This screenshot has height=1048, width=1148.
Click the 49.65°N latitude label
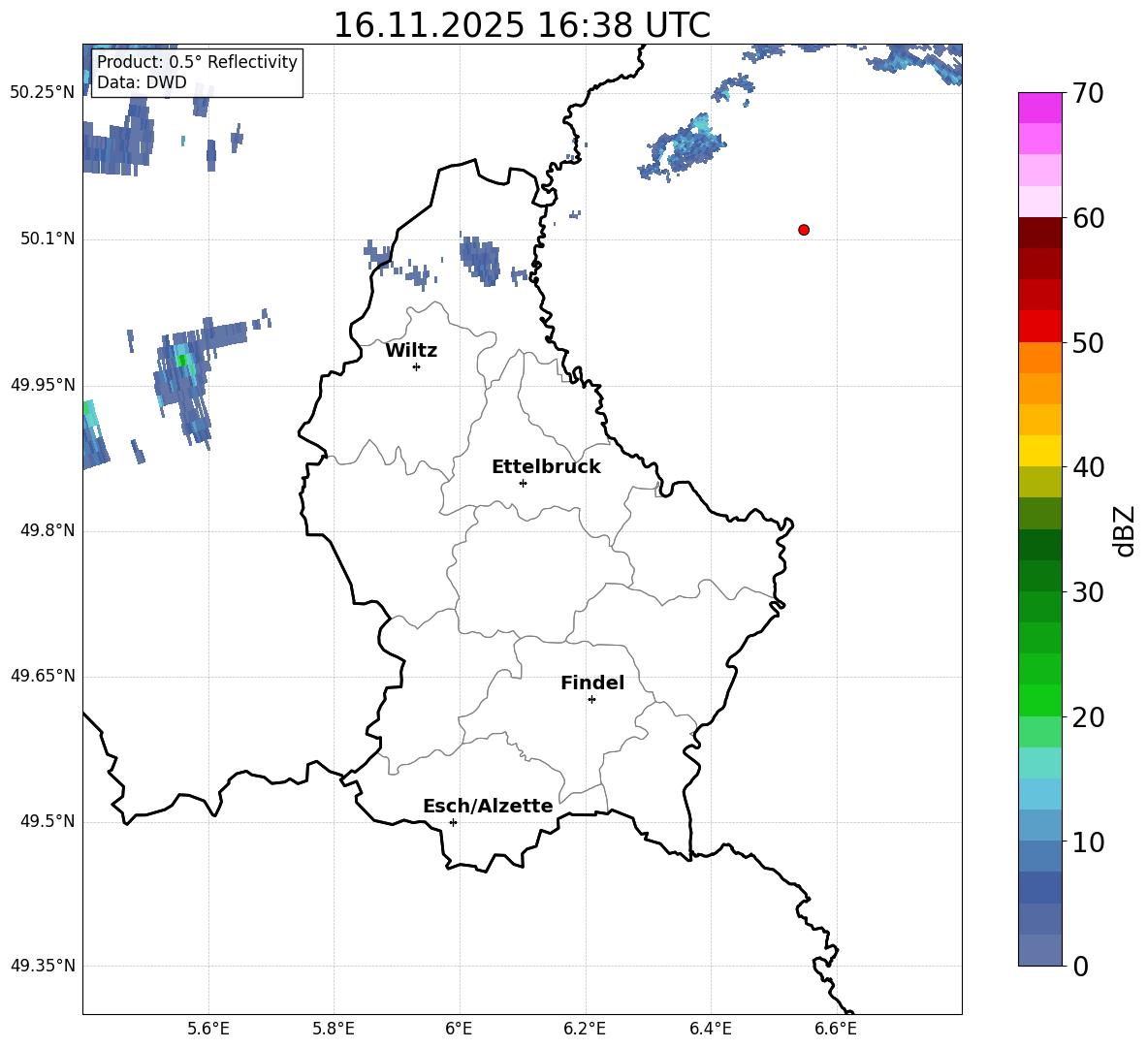(43, 676)
